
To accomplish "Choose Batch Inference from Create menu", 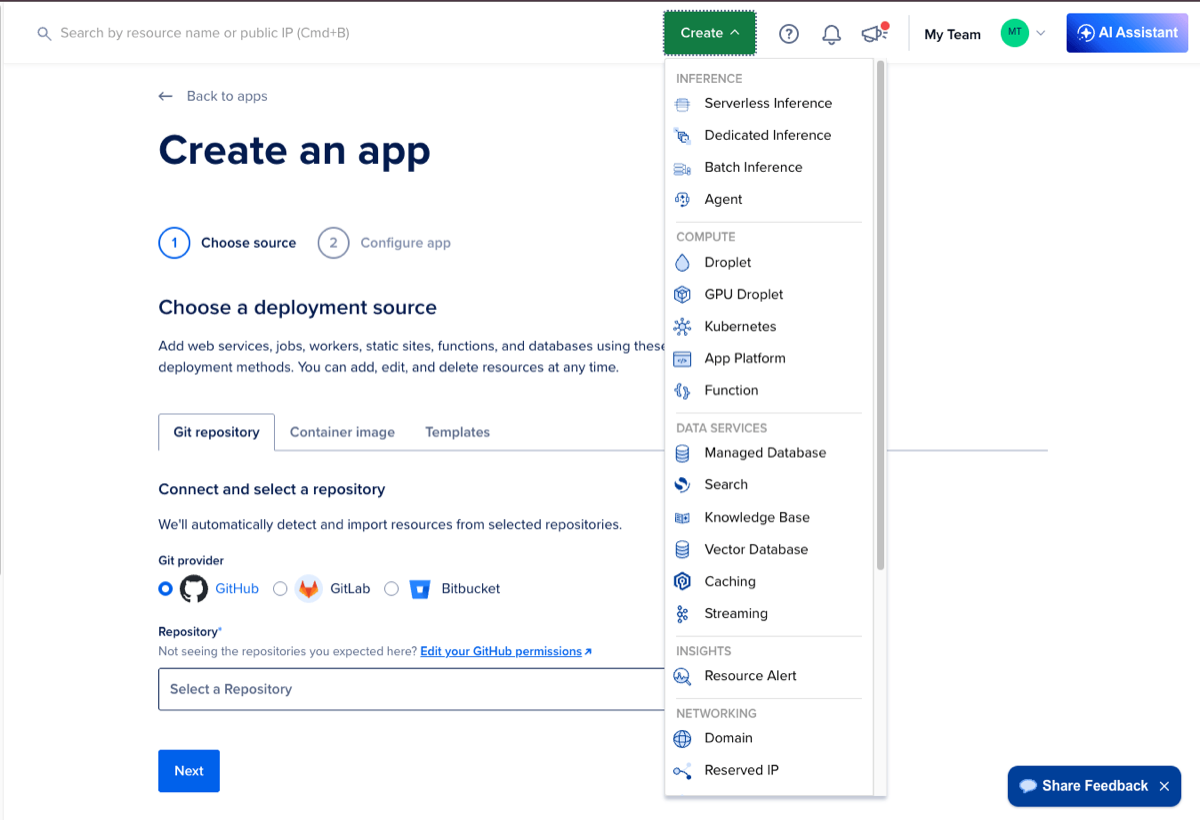I will [768, 168].
